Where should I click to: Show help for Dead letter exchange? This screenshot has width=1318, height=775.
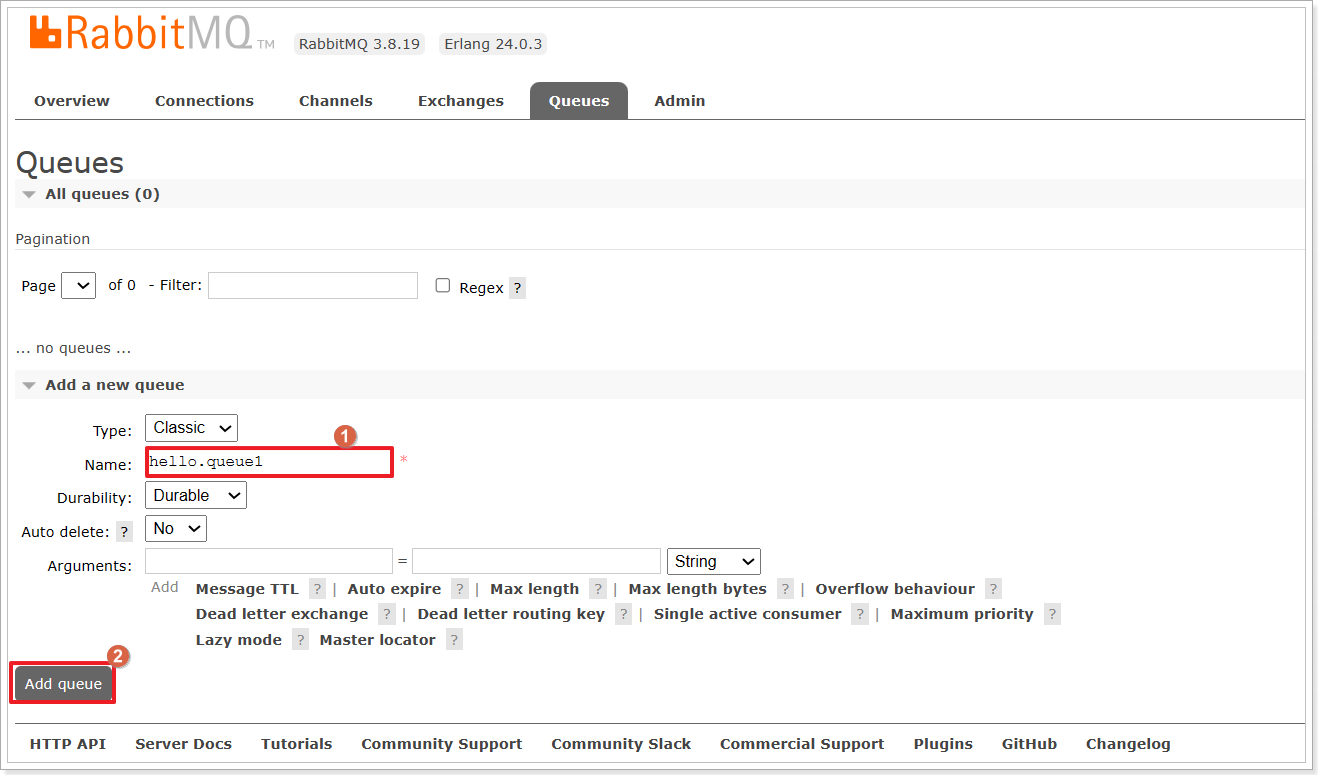[387, 614]
